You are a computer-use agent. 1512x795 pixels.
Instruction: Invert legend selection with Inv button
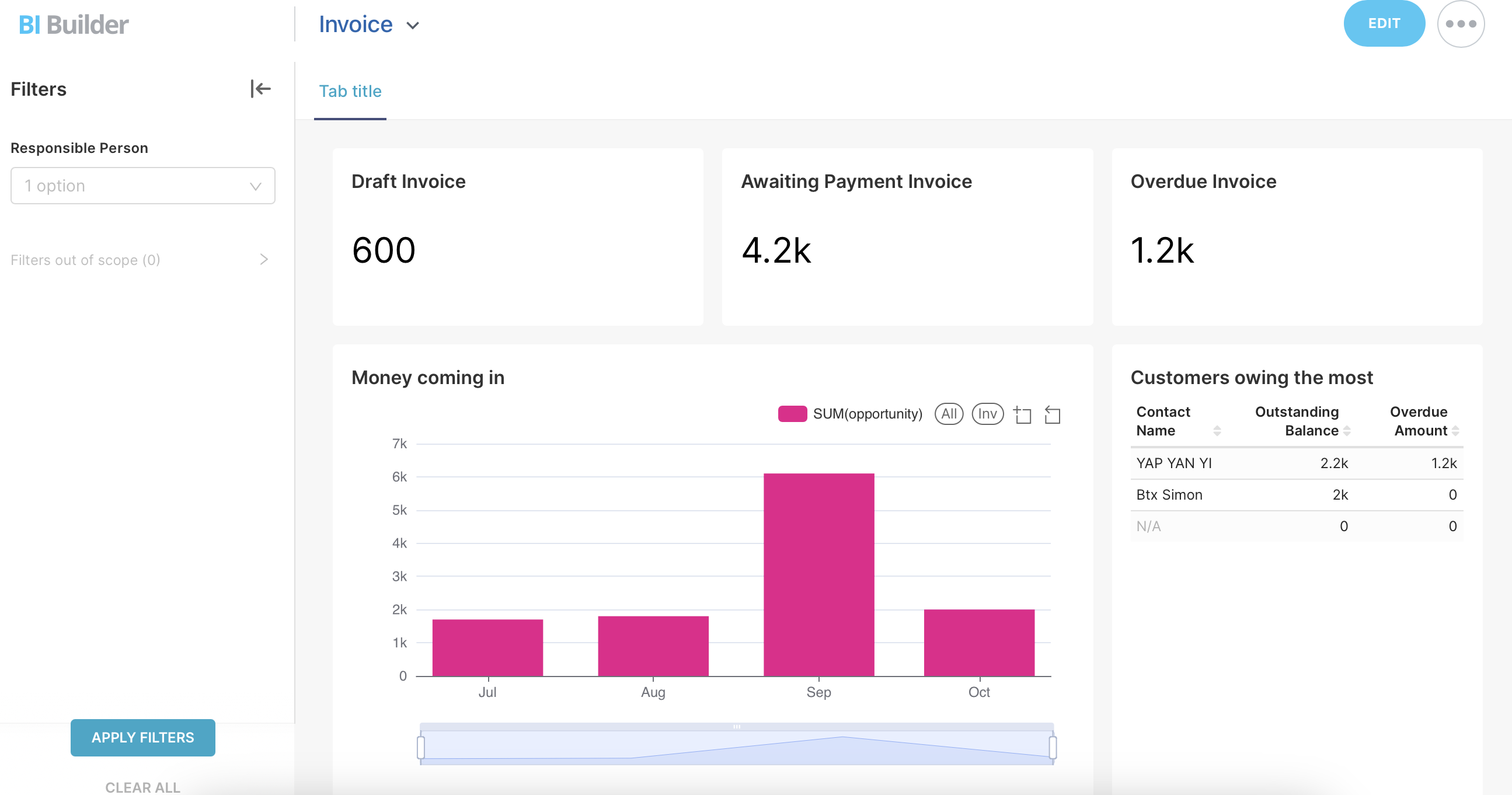tap(987, 414)
